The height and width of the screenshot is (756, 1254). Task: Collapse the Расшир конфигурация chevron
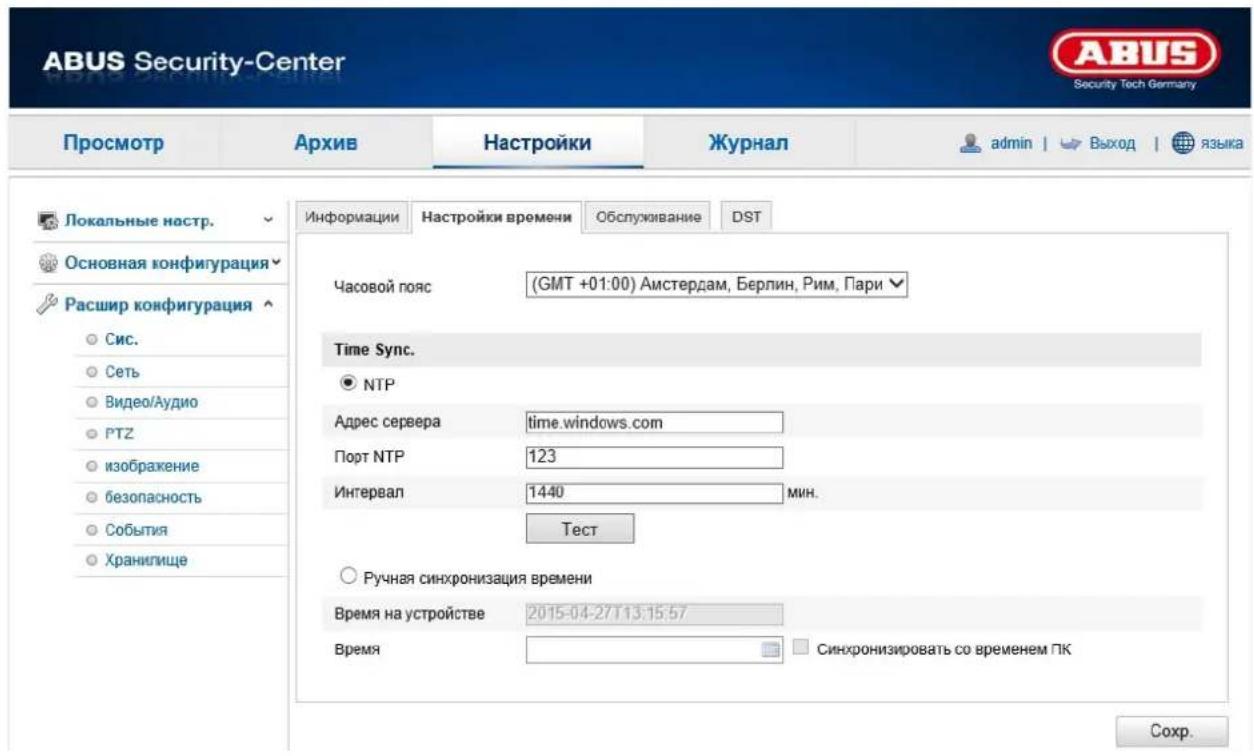pos(268,306)
